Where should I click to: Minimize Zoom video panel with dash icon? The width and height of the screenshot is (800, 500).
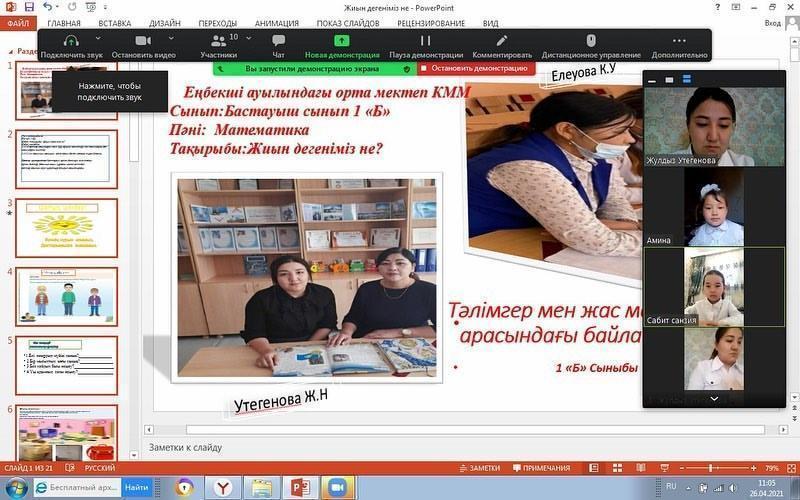pos(652,81)
